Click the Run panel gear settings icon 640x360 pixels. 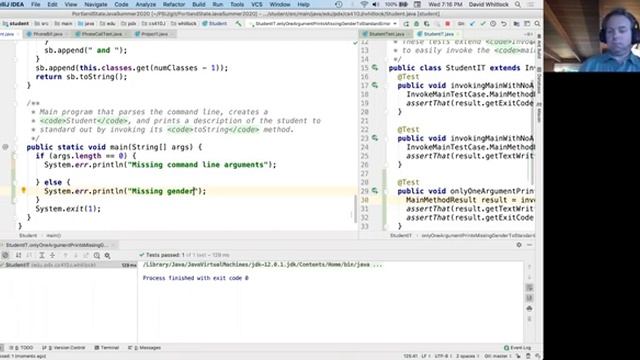[519, 245]
